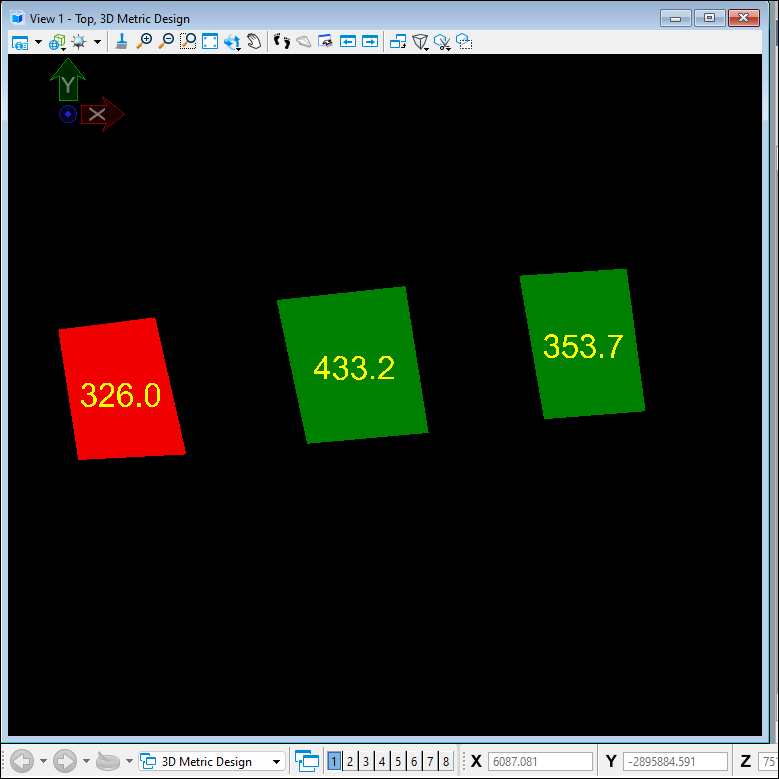Open the Change View Perspective icon
The image size is (779, 779).
tap(420, 42)
